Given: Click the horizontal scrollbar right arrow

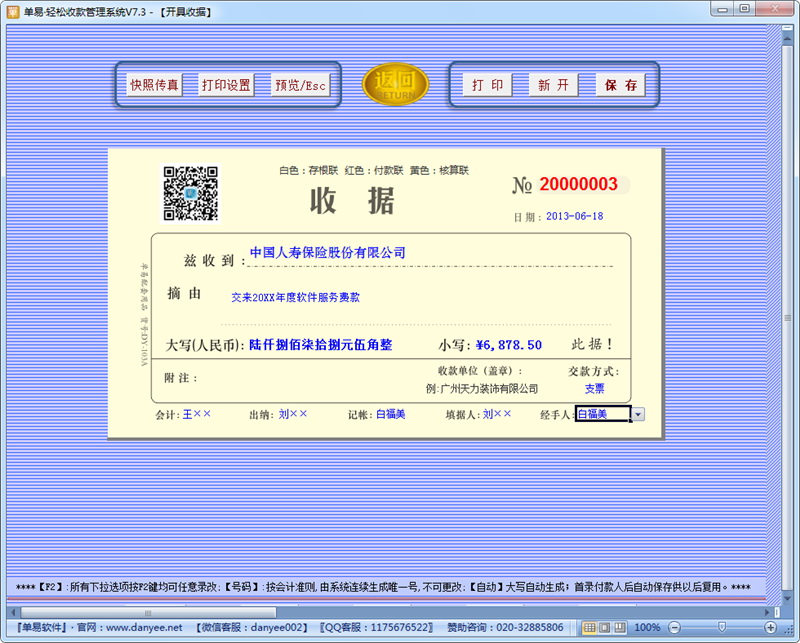Looking at the screenshot, I should click(x=767, y=612).
